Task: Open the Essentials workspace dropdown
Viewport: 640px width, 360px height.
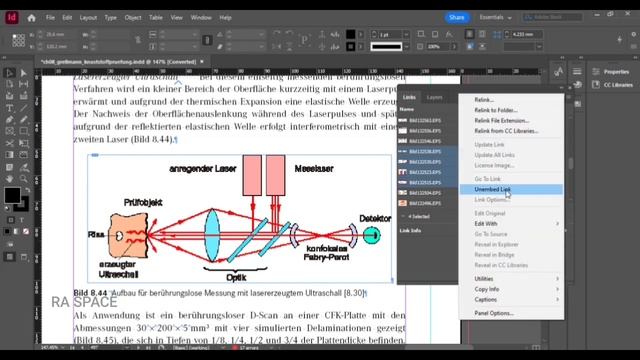Action: [x=496, y=18]
